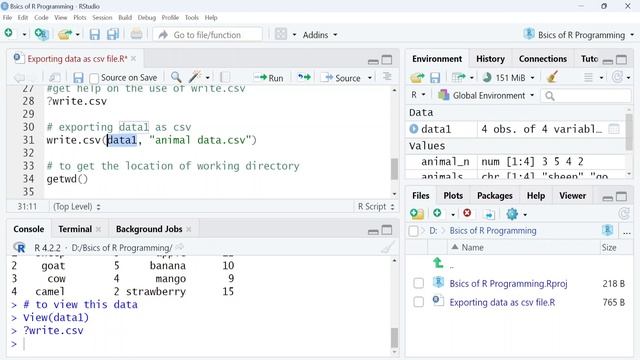Load workspace icon in Environment pane
This screenshot has width=640, height=360.
[x=417, y=77]
